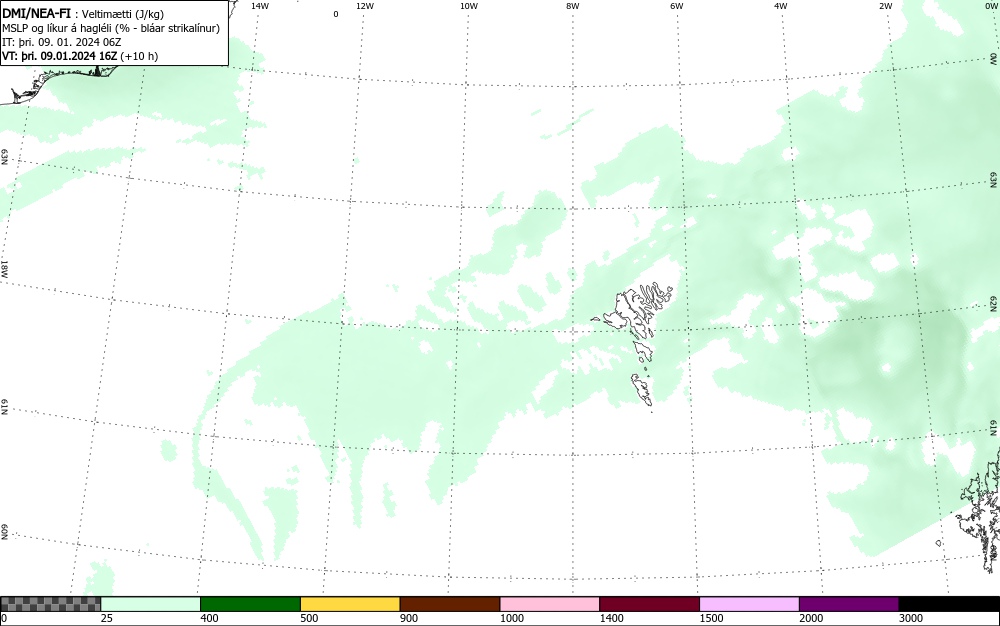Click the gray checkered 0–25 legend swatch
1000x626 pixels.
50,604
